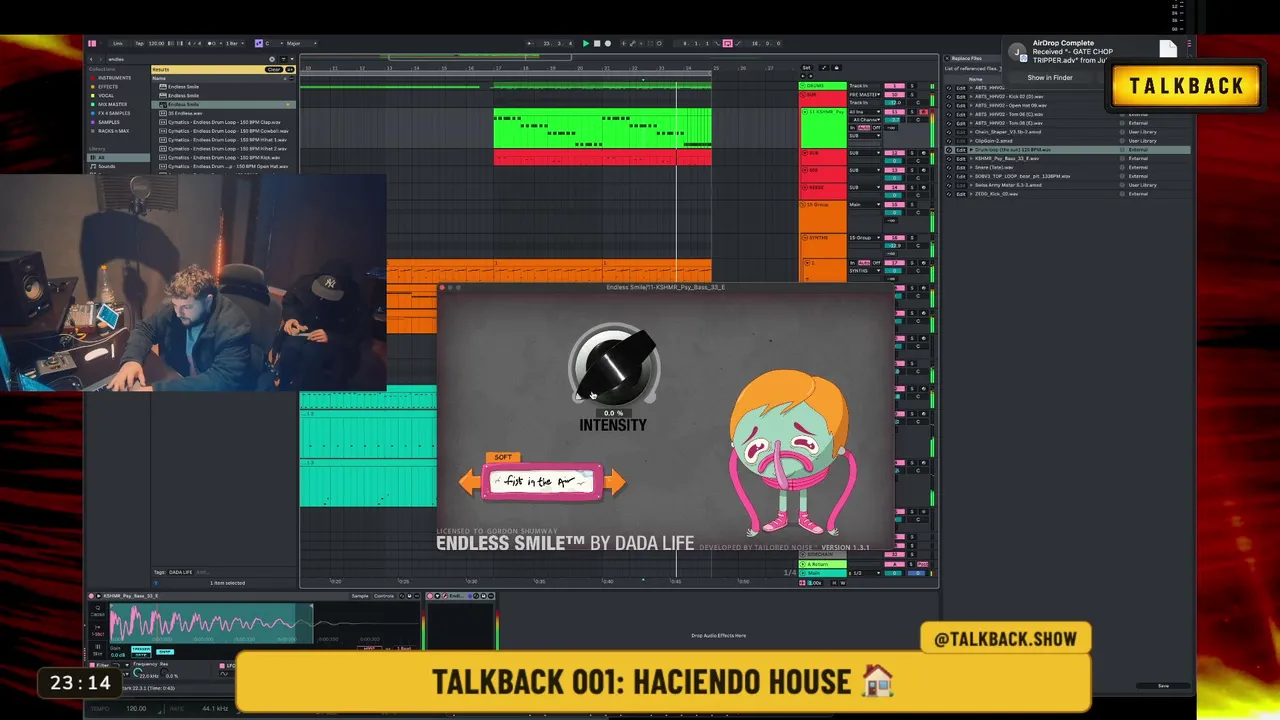The width and height of the screenshot is (1280, 720).
Task: Open the REESE track output dropdown
Action: (x=864, y=187)
